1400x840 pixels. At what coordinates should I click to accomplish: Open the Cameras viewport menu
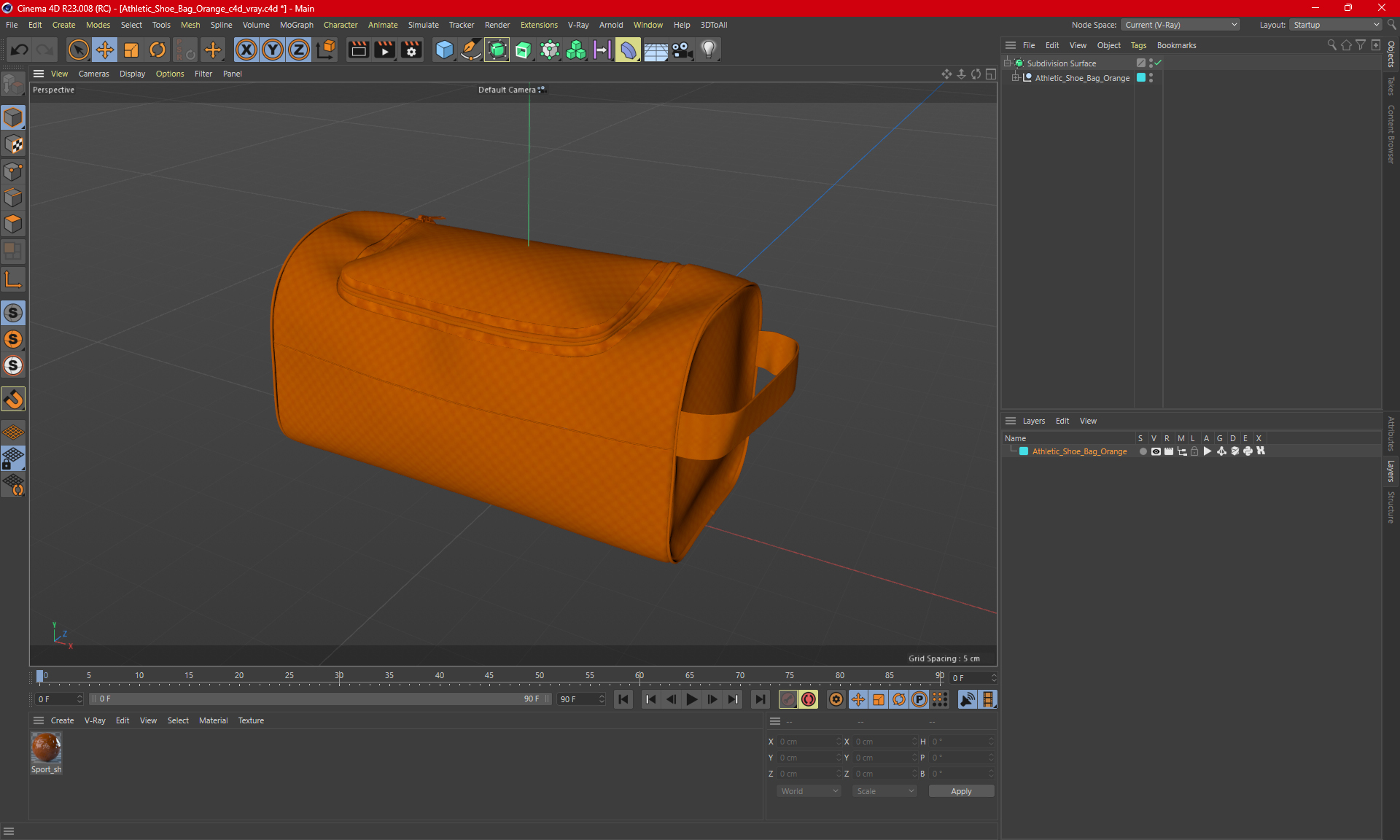[x=93, y=74]
